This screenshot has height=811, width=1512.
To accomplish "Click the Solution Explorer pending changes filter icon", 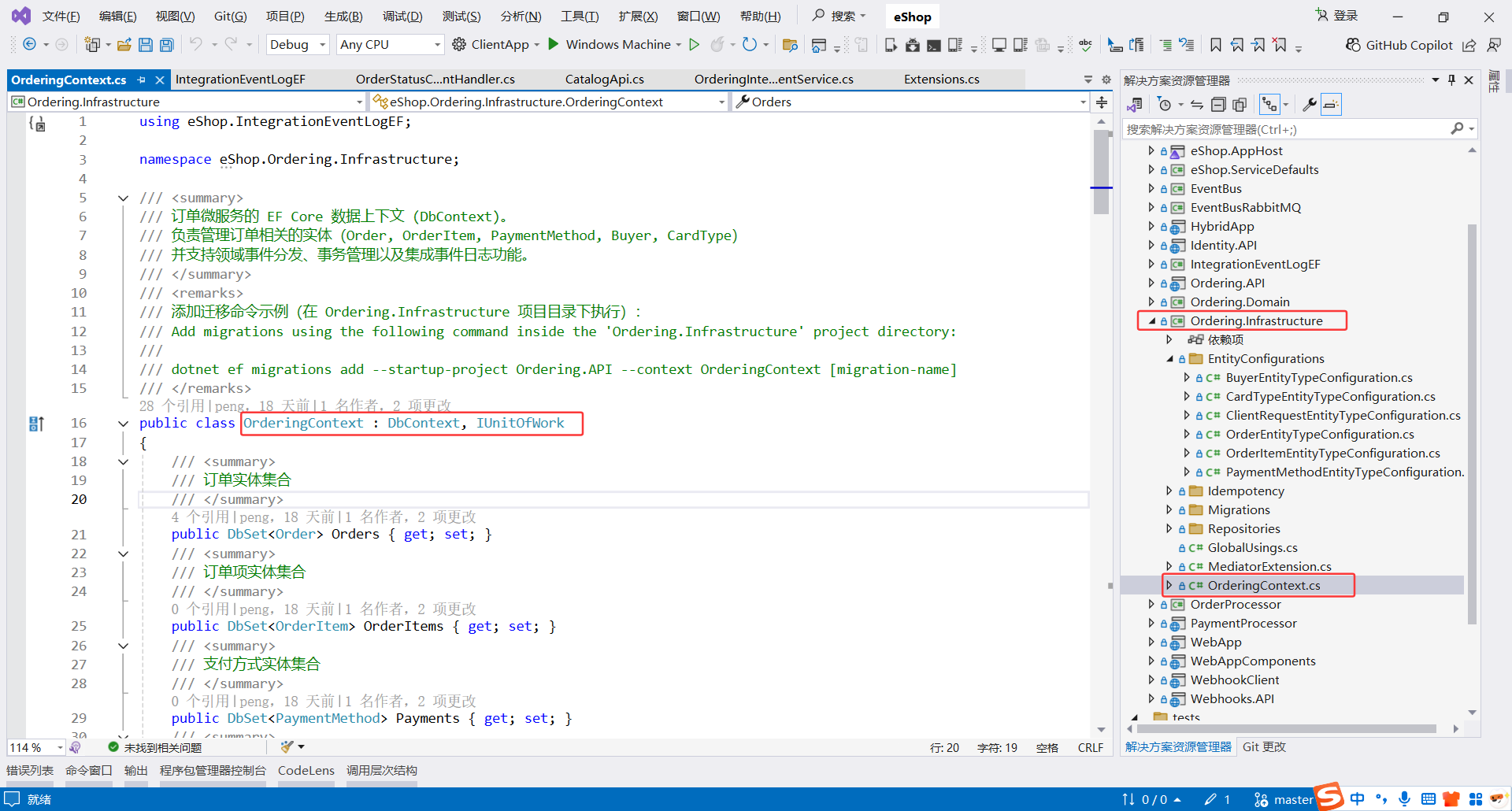I will click(x=1165, y=105).
